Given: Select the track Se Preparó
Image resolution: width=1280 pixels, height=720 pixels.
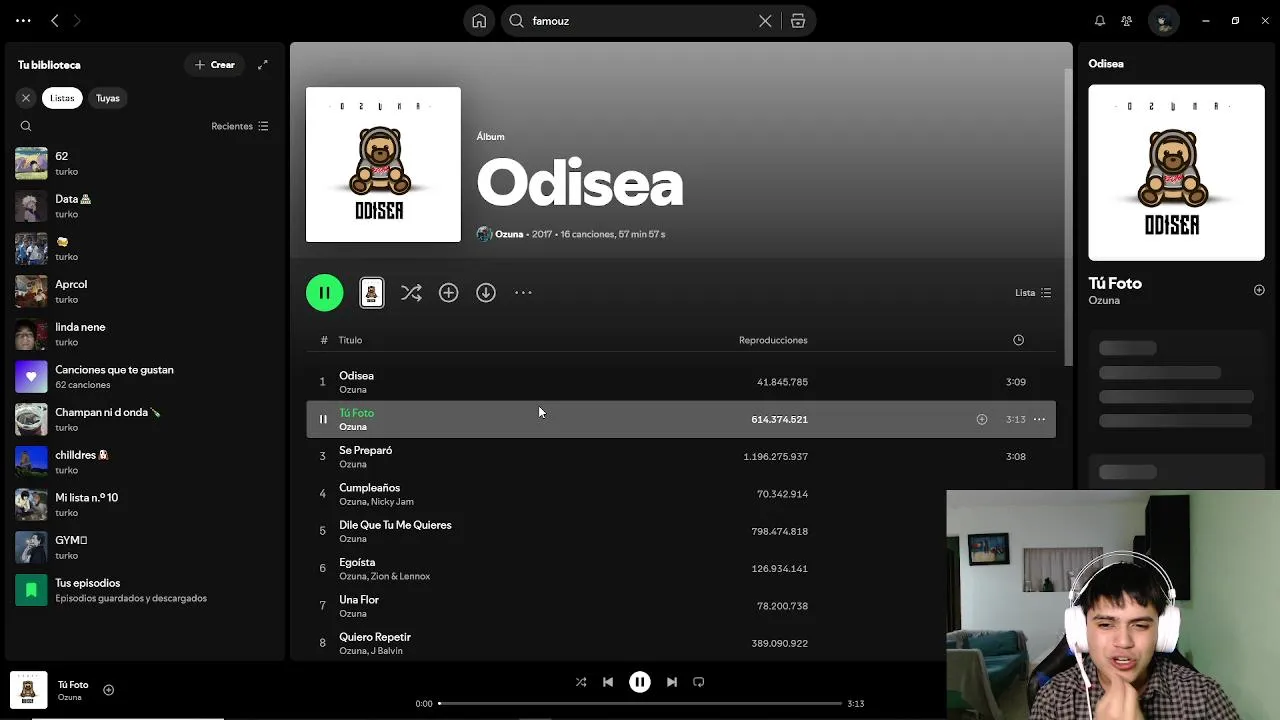Looking at the screenshot, I should click(681, 457).
